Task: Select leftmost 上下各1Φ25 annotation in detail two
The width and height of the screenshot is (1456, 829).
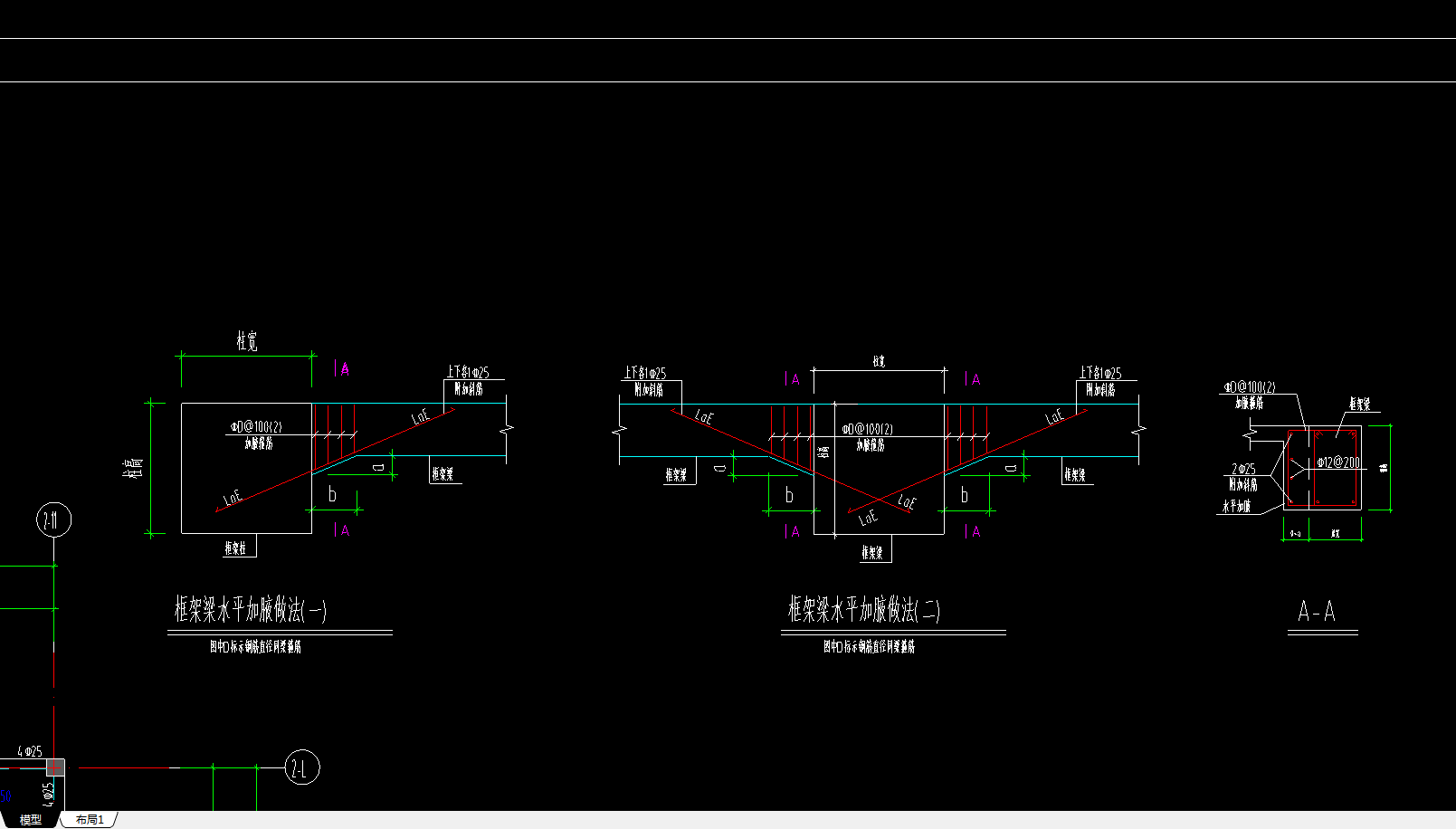Action: click(645, 373)
